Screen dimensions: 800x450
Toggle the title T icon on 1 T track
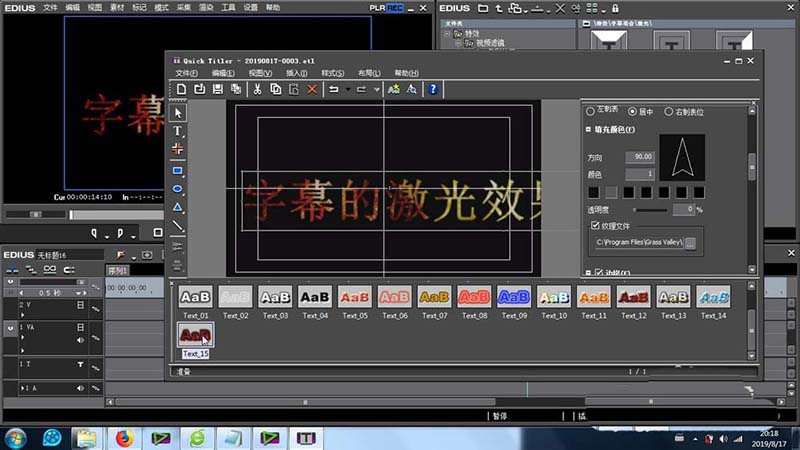pos(80,364)
